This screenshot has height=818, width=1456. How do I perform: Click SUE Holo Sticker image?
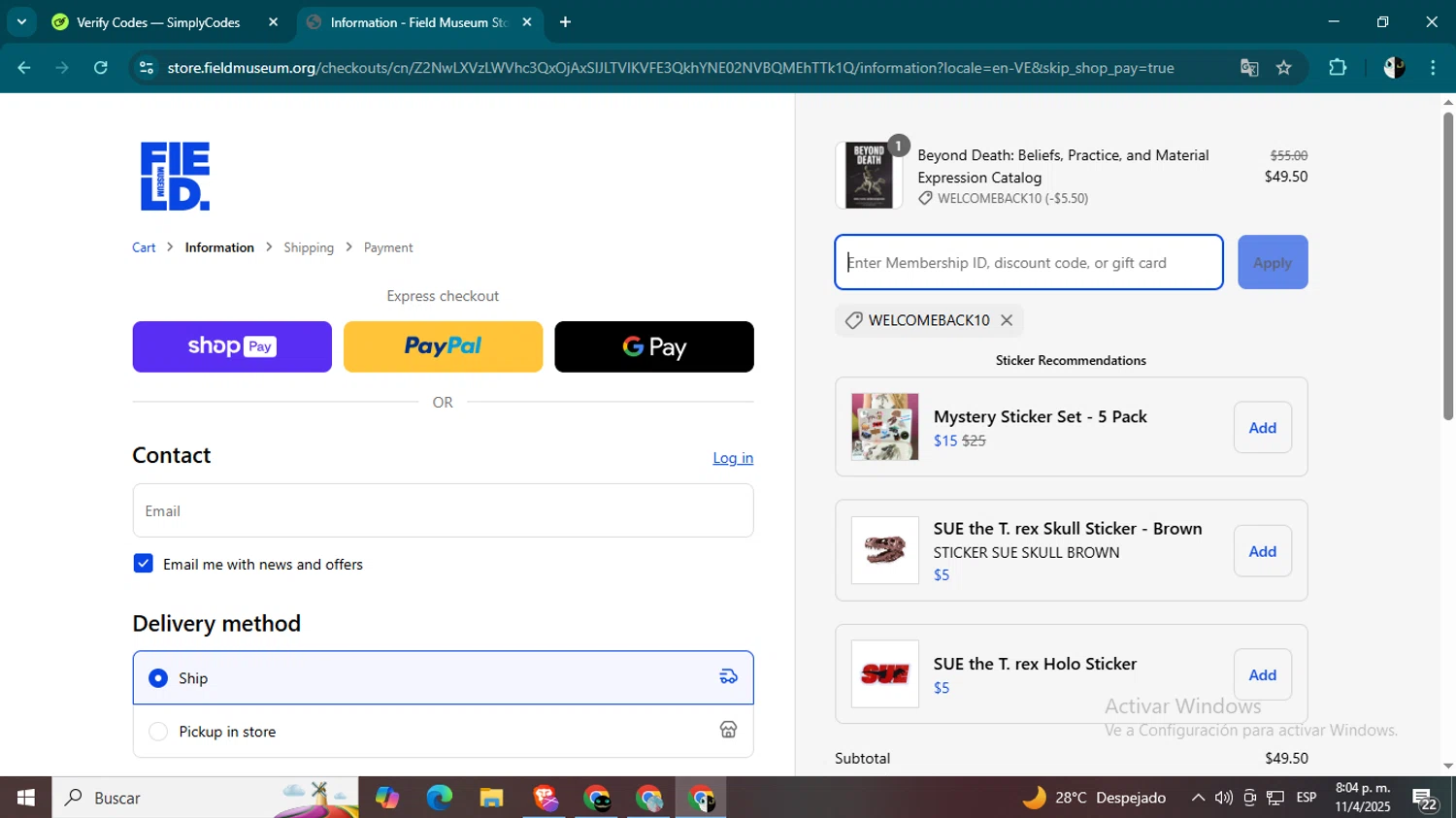tap(884, 673)
